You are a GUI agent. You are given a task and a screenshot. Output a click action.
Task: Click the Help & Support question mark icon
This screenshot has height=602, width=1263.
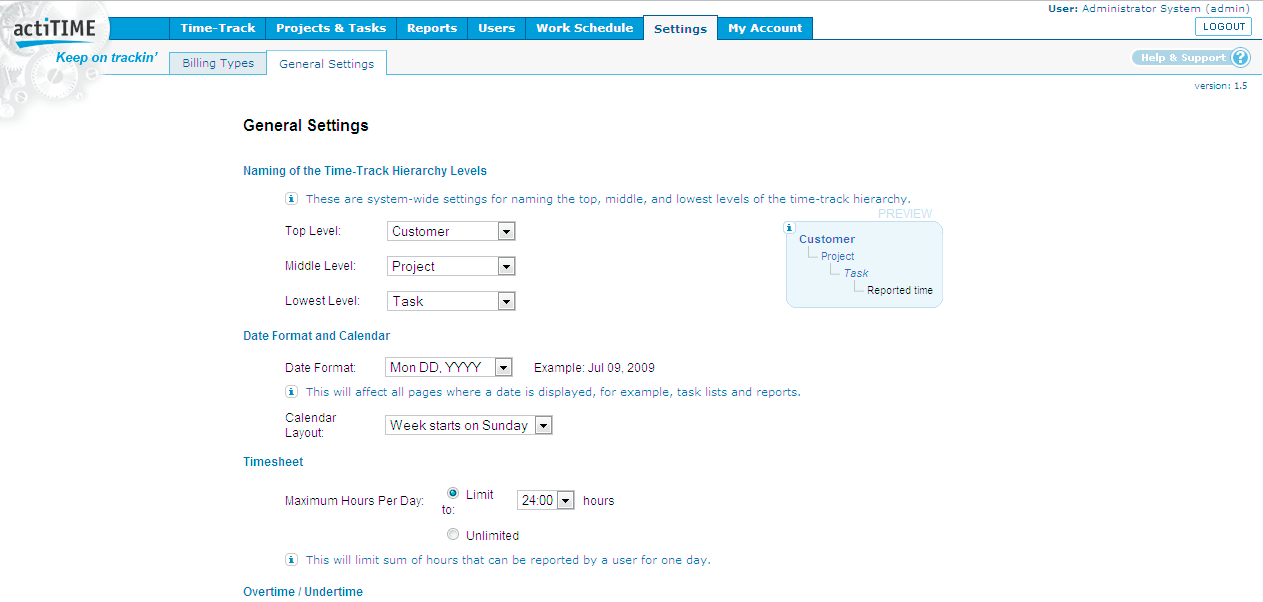[x=1240, y=58]
